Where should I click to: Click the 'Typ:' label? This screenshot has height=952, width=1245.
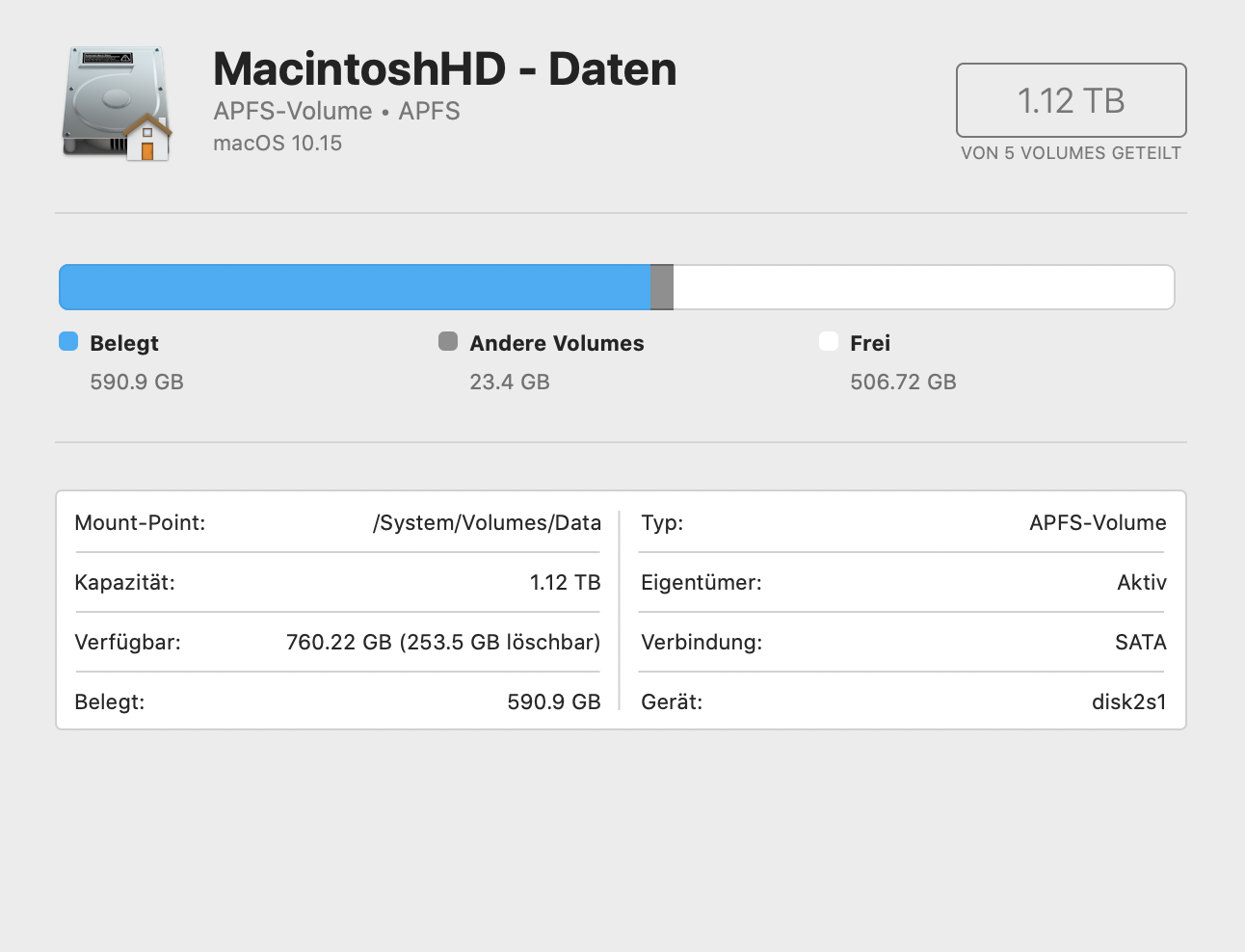click(662, 522)
